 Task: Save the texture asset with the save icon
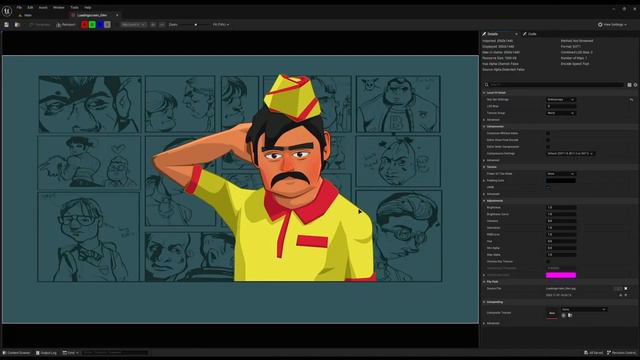tap(7, 24)
